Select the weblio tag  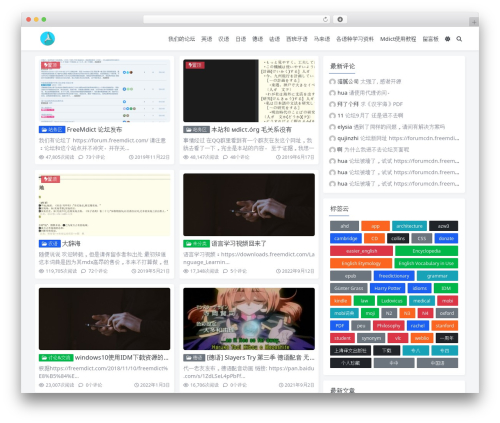[422, 338]
